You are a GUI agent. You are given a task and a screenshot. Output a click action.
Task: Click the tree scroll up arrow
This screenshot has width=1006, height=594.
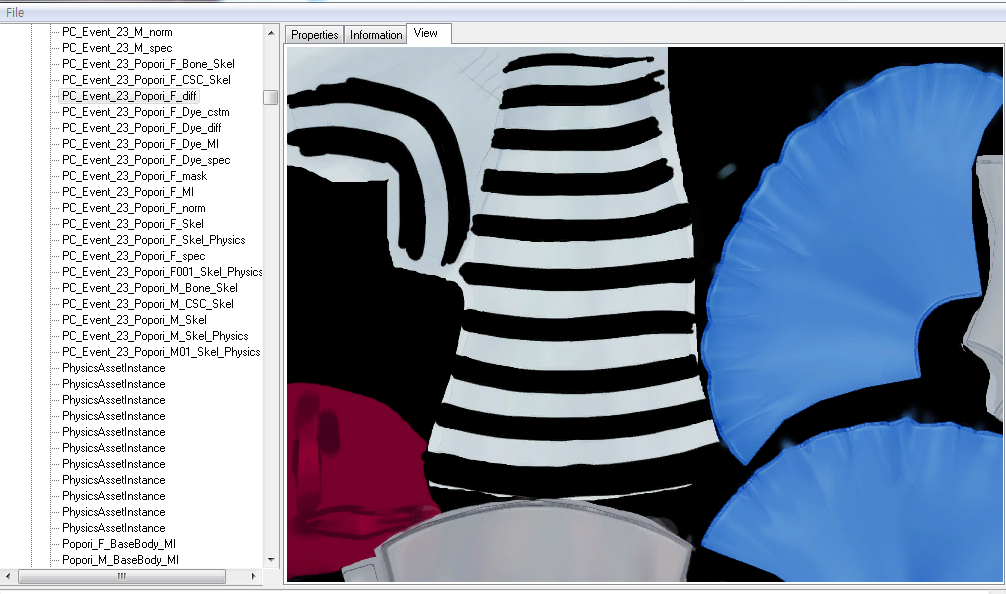[x=271, y=33]
